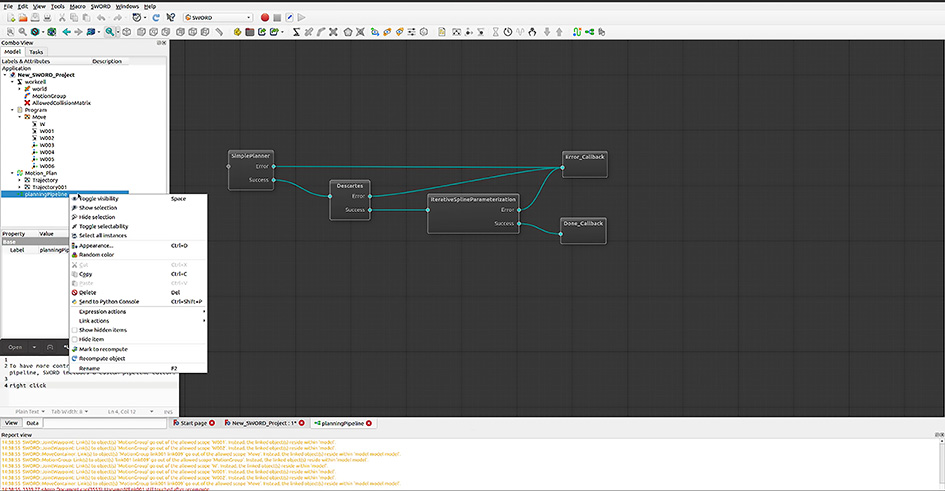Click the What's This help cursor icon

click(x=169, y=17)
